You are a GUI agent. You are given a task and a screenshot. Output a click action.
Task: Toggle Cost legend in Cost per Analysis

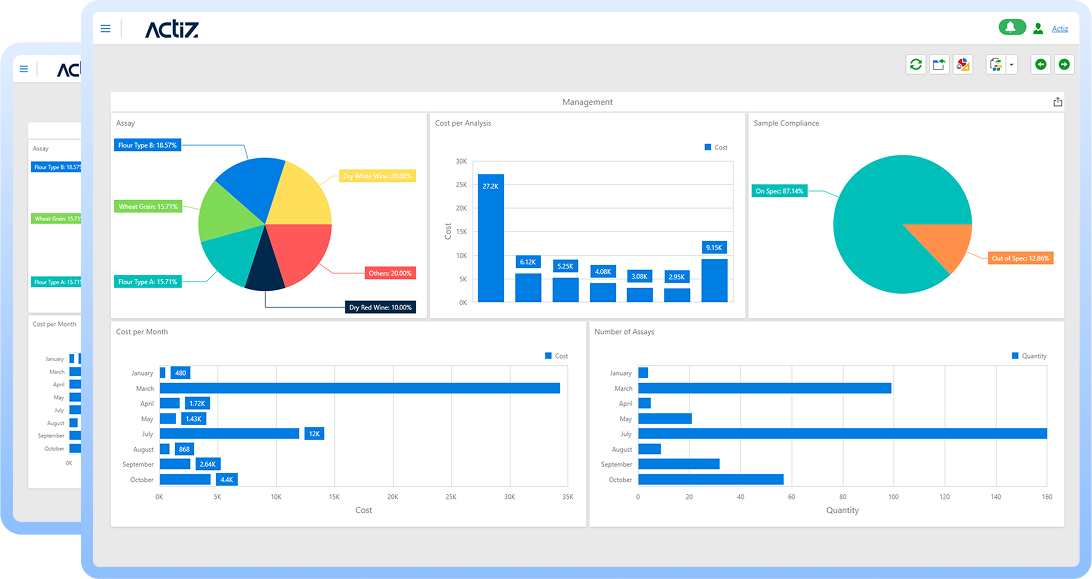(x=716, y=147)
